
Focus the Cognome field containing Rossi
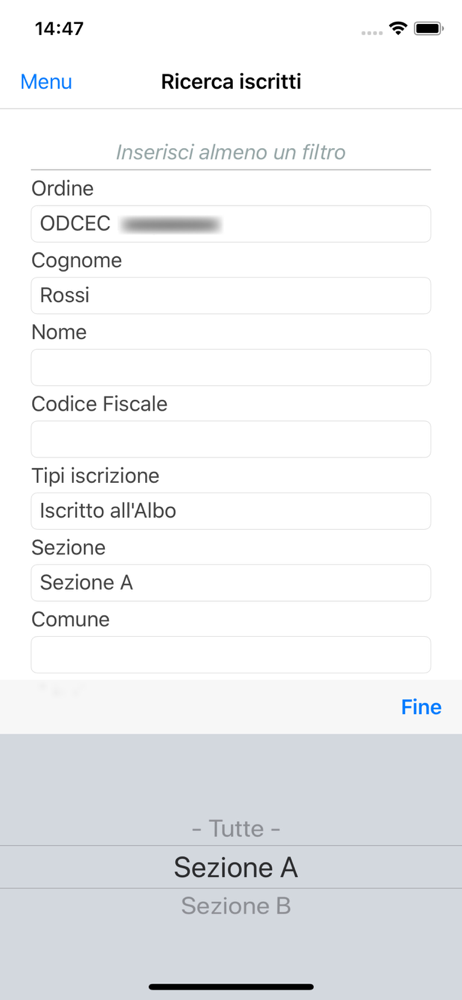231,295
